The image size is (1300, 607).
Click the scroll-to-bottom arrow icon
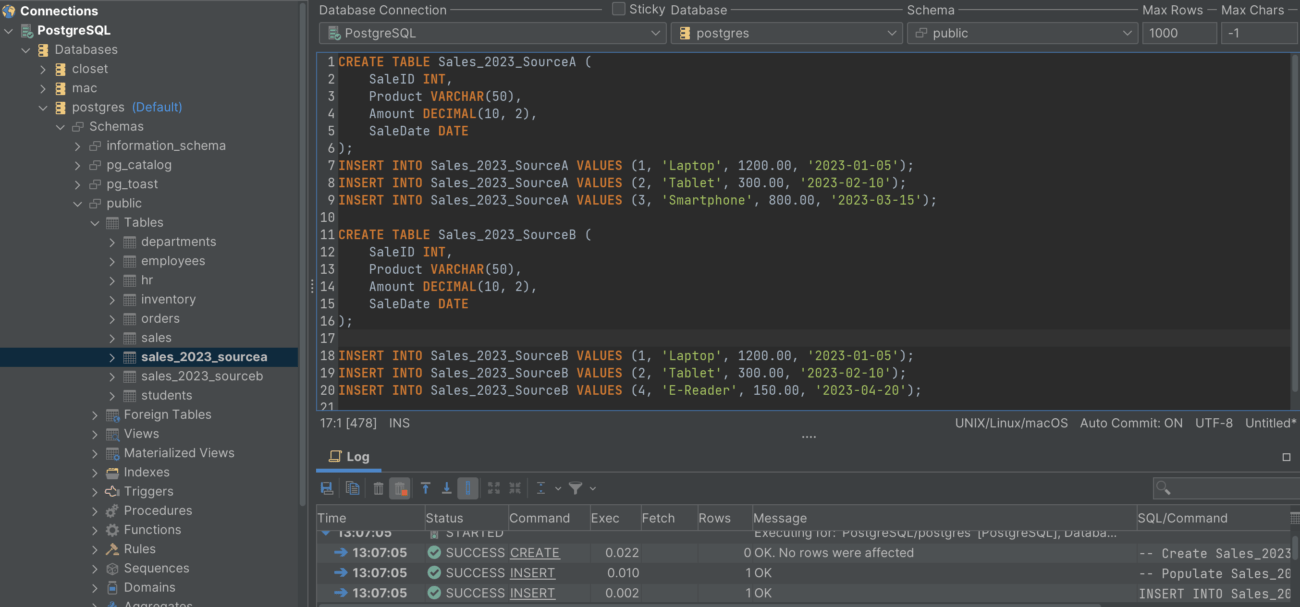tap(448, 488)
